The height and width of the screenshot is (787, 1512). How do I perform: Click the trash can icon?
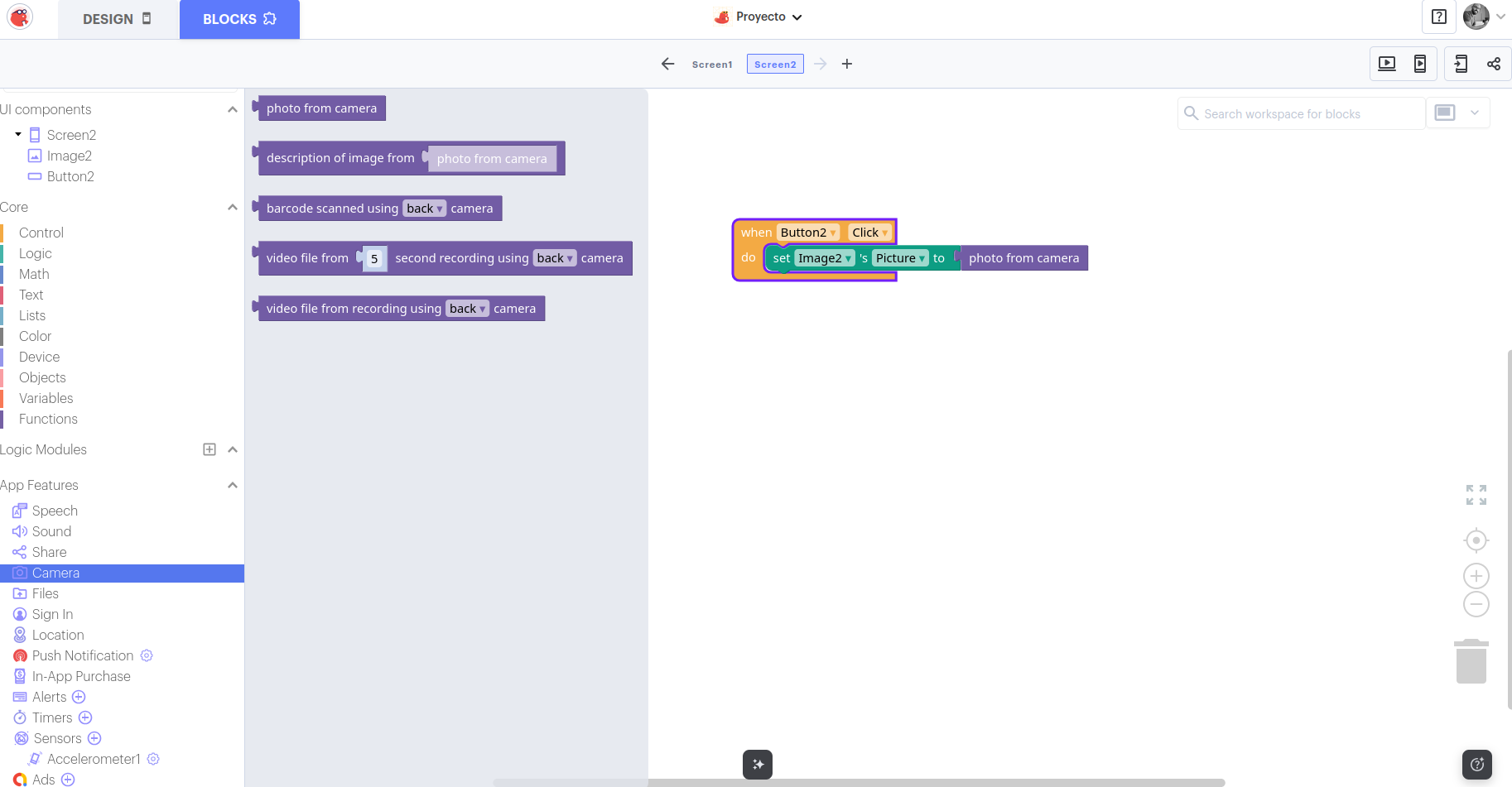[x=1471, y=661]
